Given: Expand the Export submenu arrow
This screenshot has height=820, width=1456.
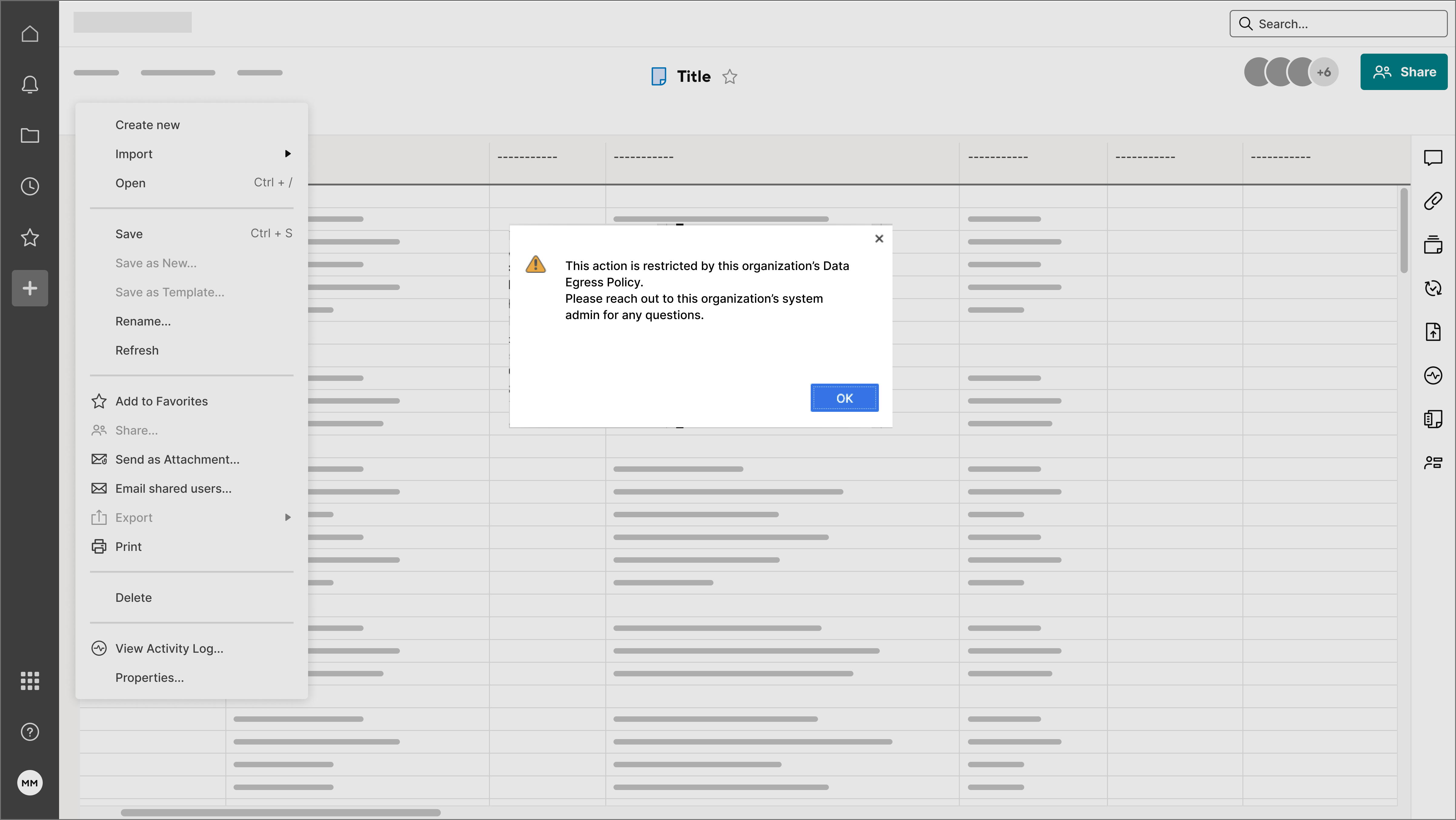Looking at the screenshot, I should pyautogui.click(x=288, y=518).
